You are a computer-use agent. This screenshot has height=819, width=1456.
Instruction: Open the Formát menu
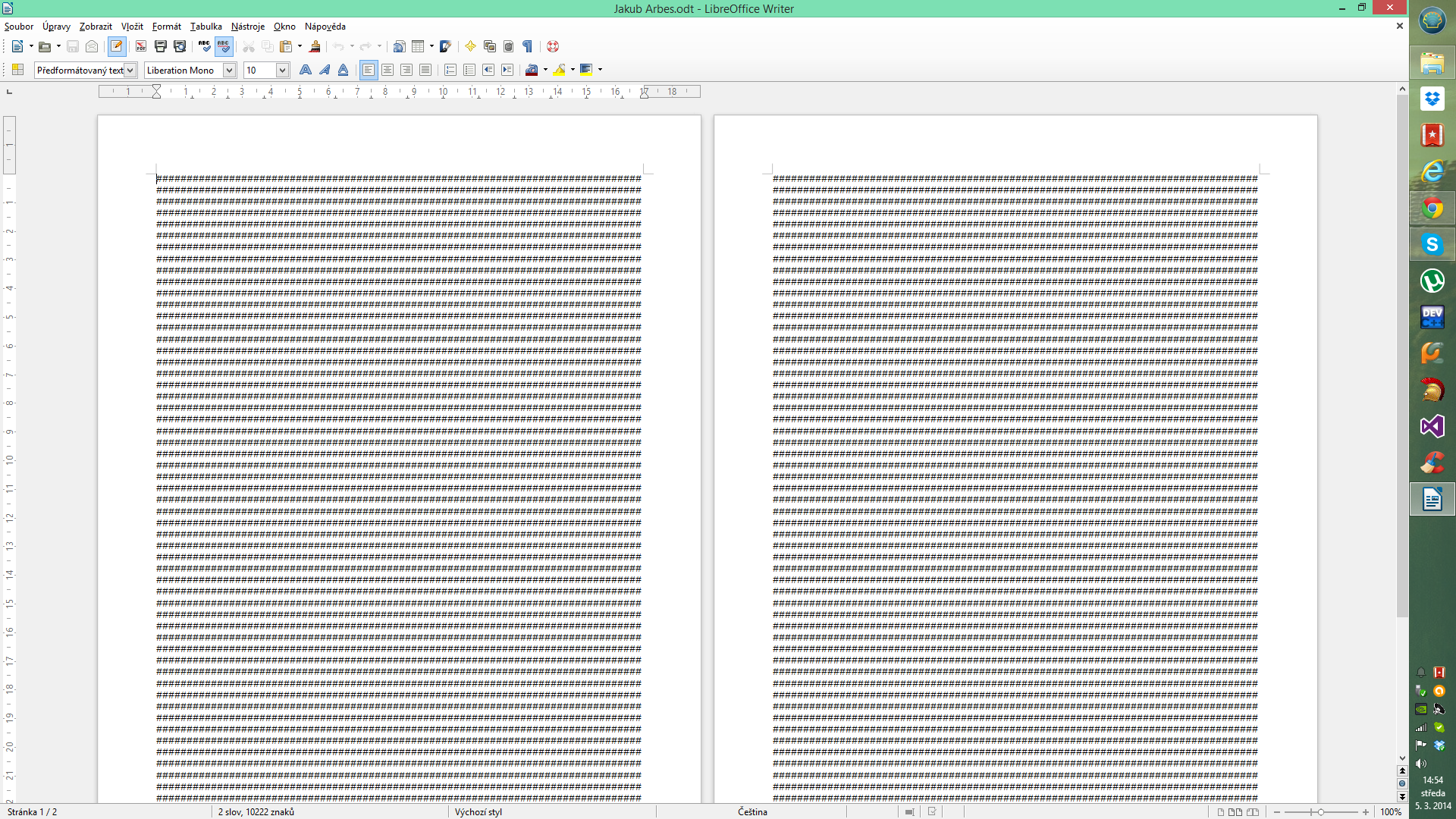pos(166,27)
